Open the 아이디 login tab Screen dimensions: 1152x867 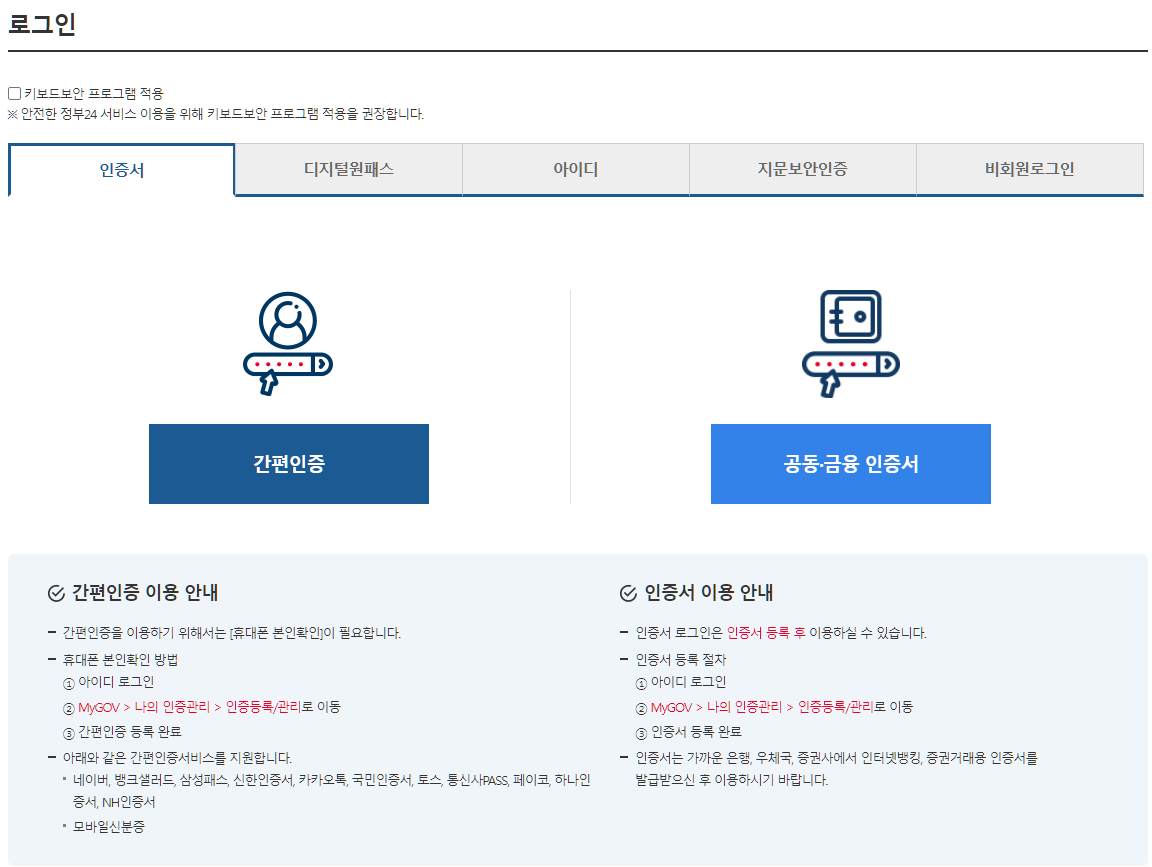pos(576,169)
